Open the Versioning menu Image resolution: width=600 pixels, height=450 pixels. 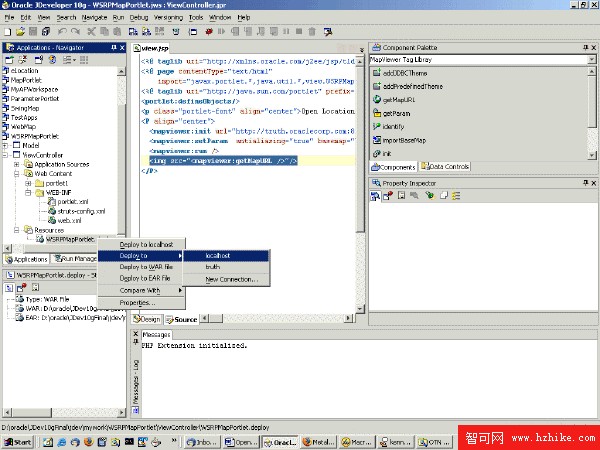pos(168,18)
